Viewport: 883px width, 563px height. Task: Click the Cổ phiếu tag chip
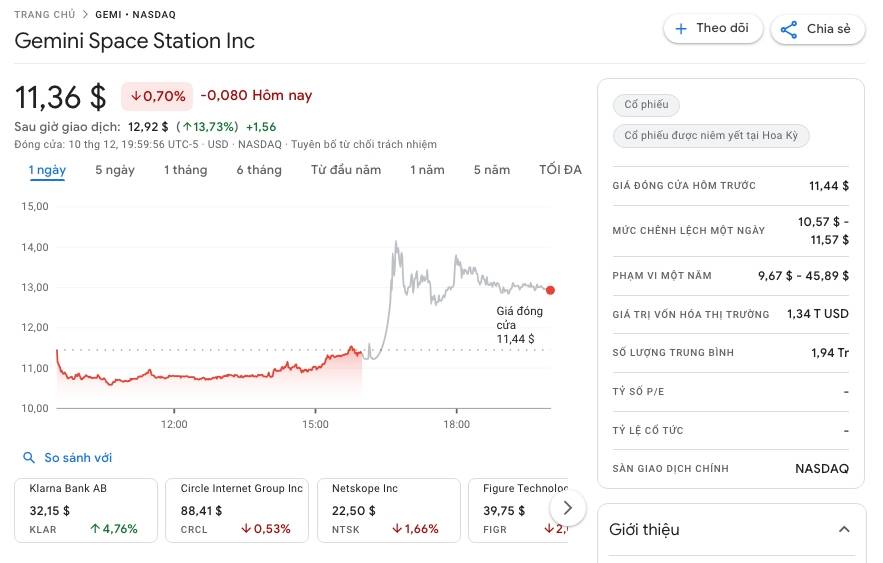[646, 105]
